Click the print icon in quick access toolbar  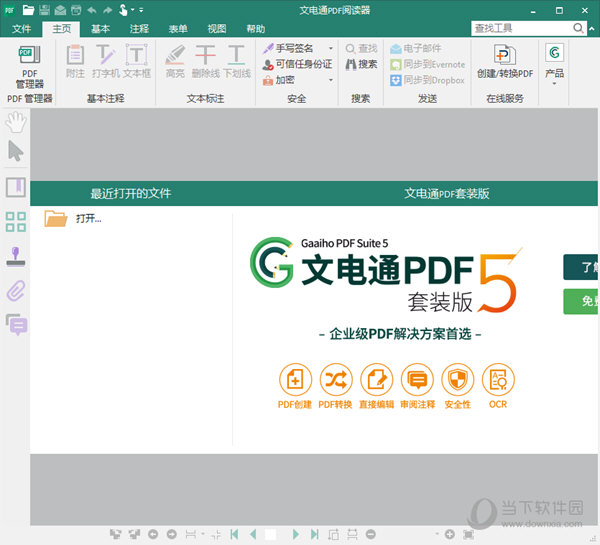point(76,10)
